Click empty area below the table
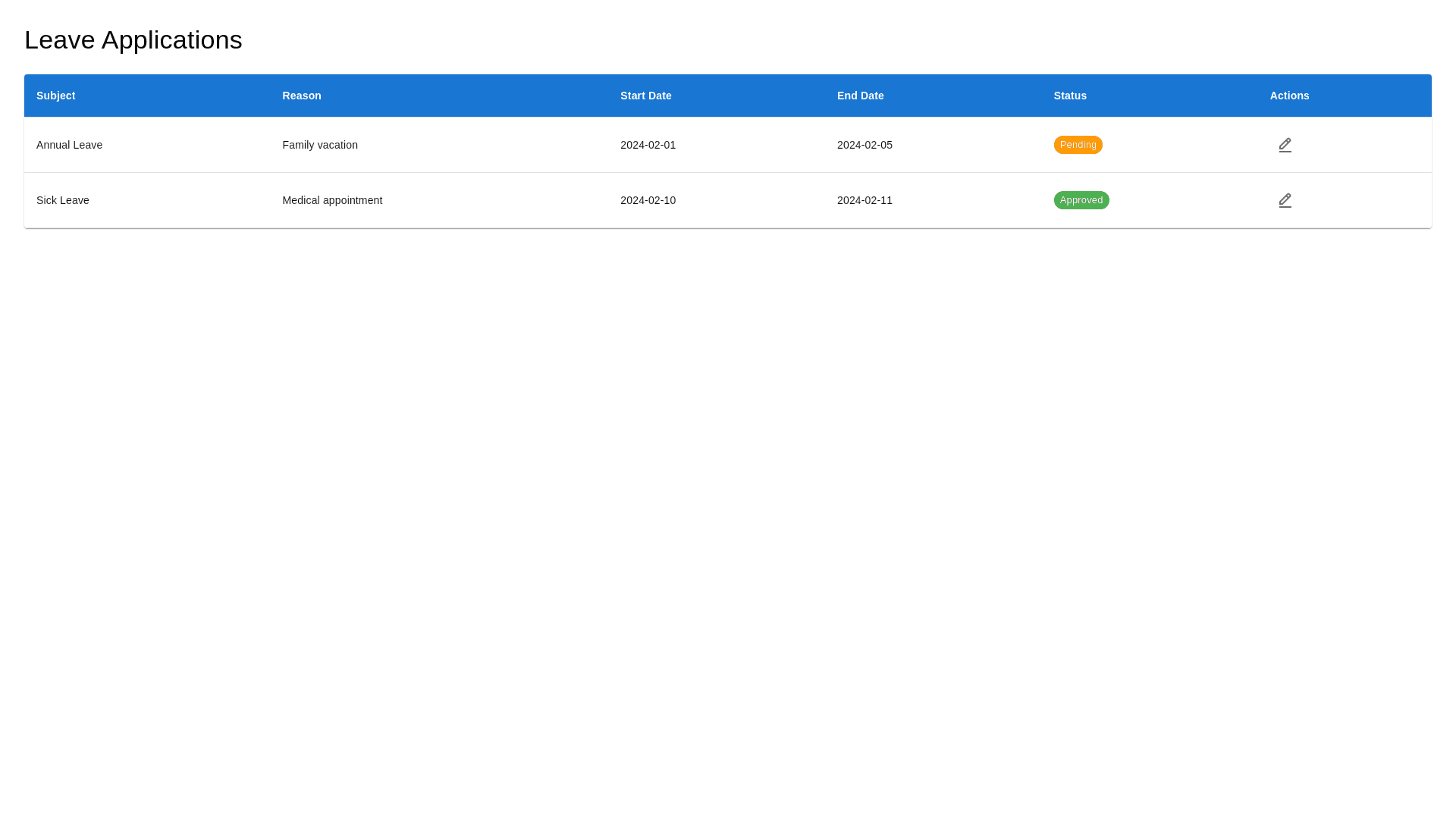Image resolution: width=1456 pixels, height=819 pixels. pyautogui.click(x=728, y=493)
